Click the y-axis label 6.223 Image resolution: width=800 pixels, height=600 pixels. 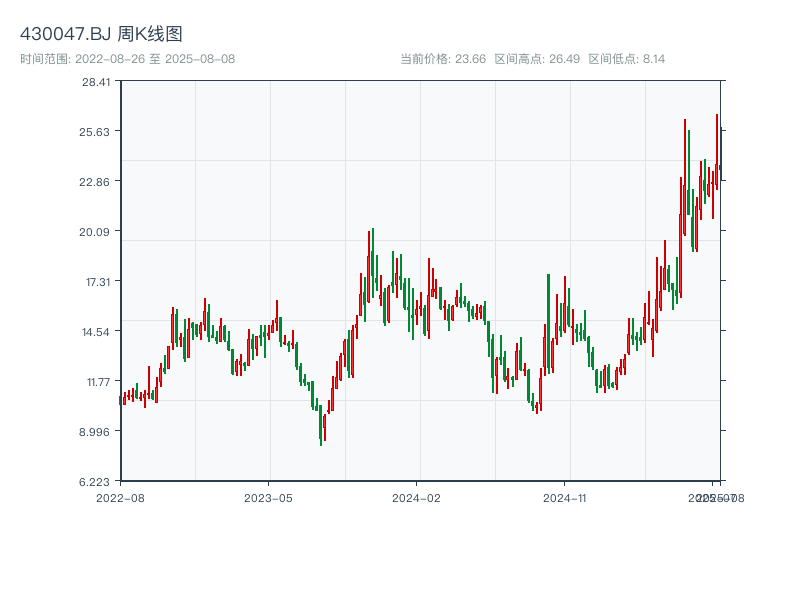[x=94, y=482]
